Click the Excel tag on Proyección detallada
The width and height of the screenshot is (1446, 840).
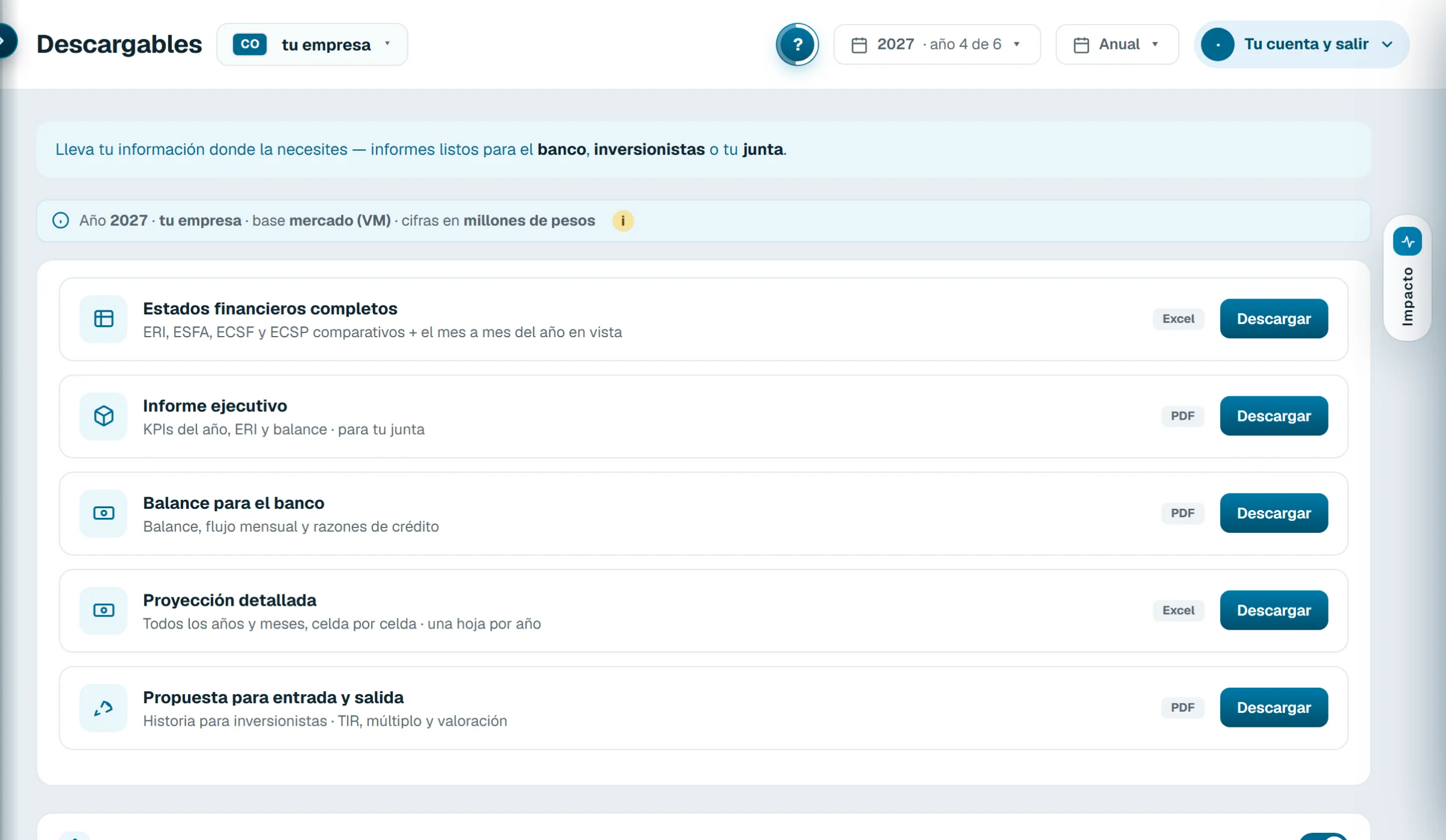pos(1178,611)
